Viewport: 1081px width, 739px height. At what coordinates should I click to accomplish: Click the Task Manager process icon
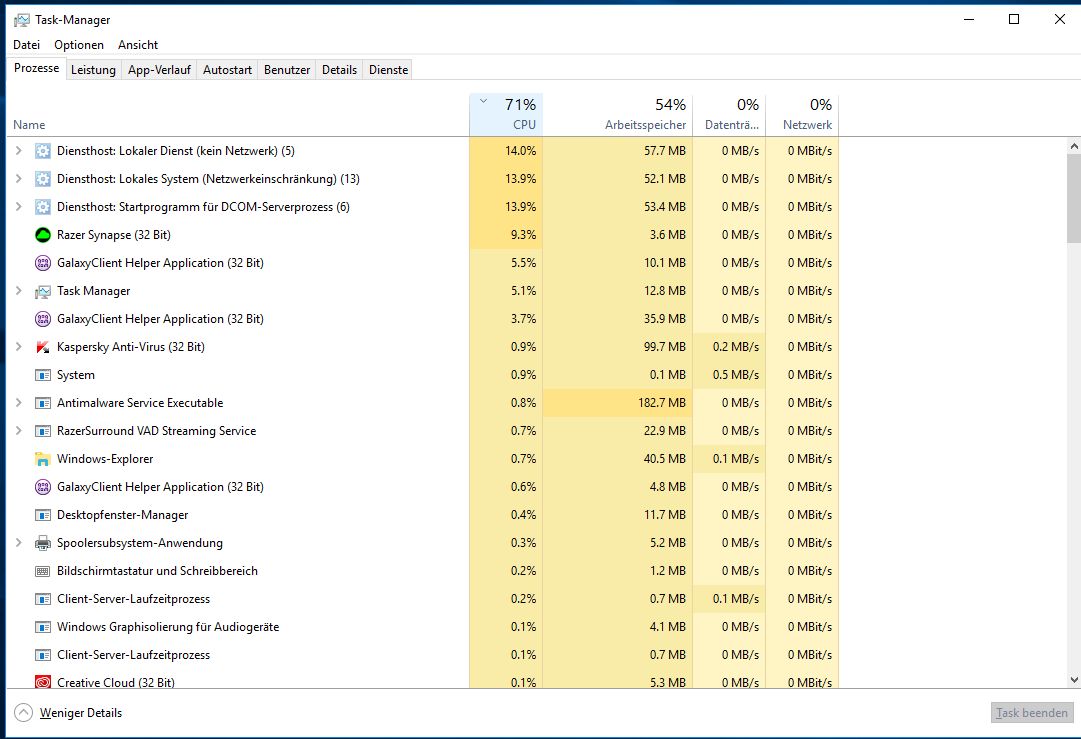tap(43, 291)
